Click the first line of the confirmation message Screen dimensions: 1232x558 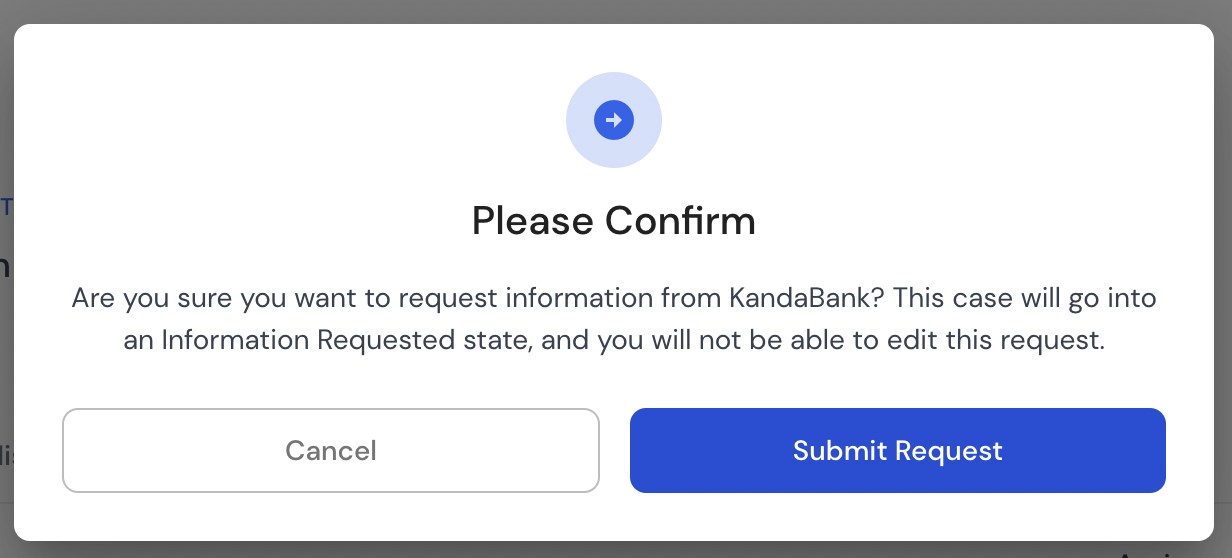coord(614,299)
